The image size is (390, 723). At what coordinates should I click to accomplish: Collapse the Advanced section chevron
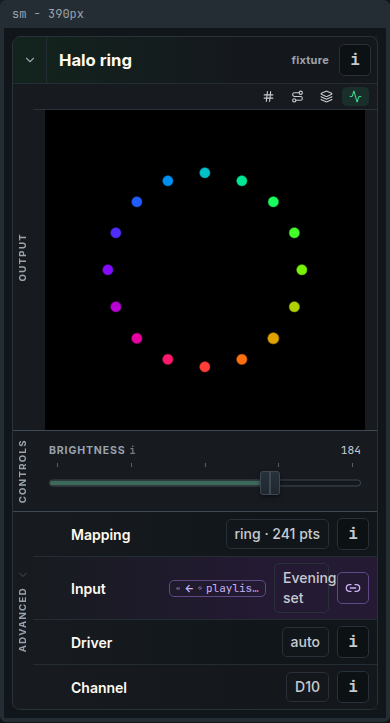click(x=23, y=575)
